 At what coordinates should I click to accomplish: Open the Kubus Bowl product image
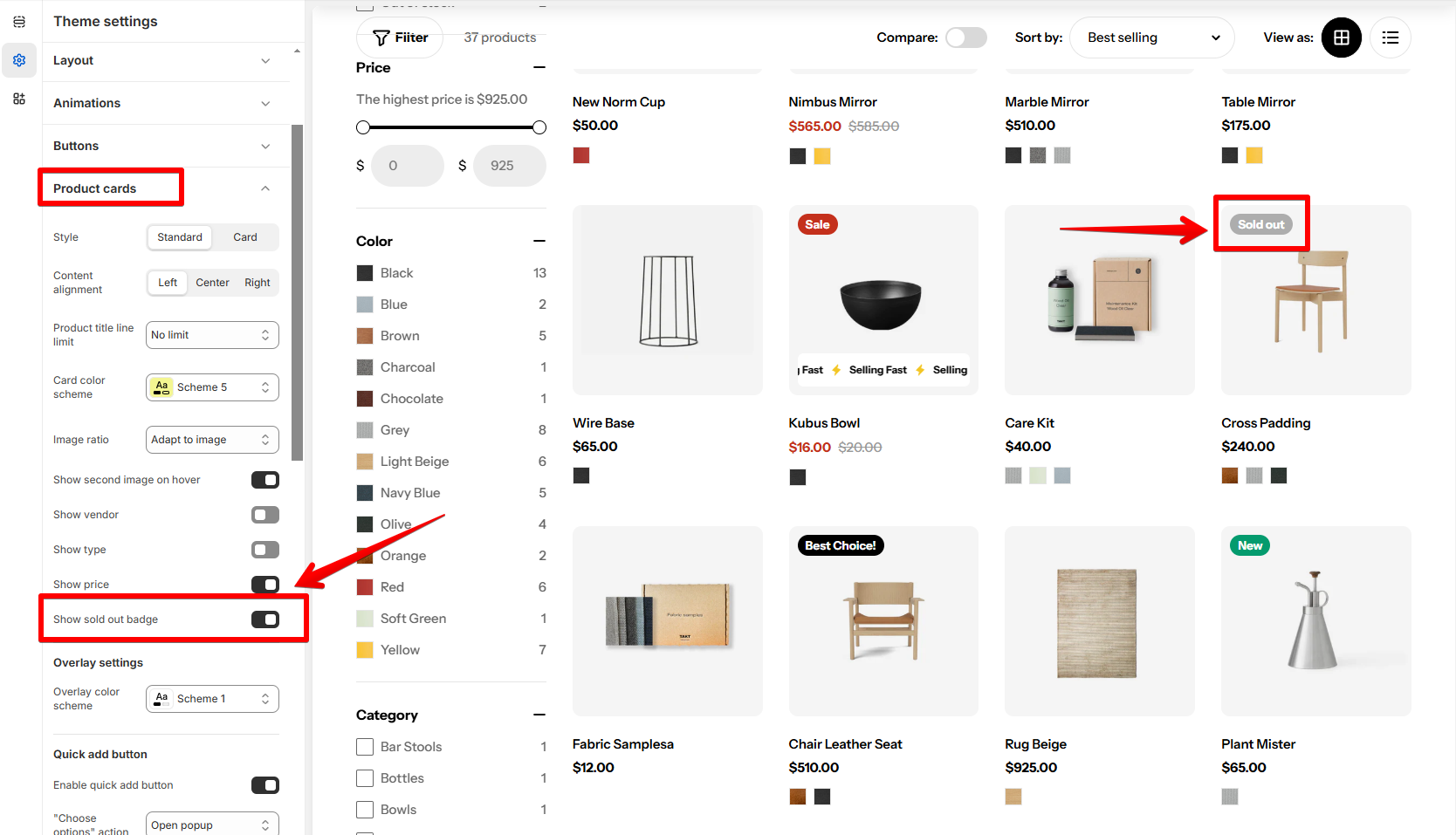point(883,300)
